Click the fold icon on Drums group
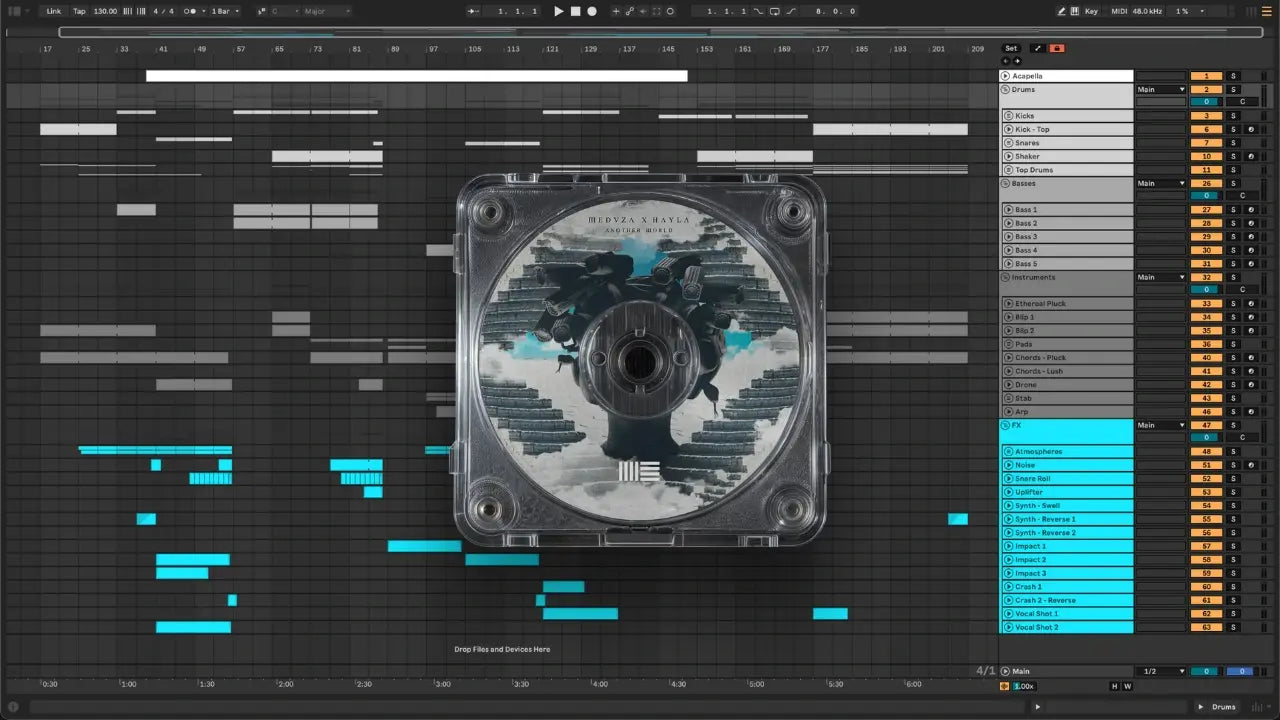This screenshot has height=720, width=1280. 1006,90
